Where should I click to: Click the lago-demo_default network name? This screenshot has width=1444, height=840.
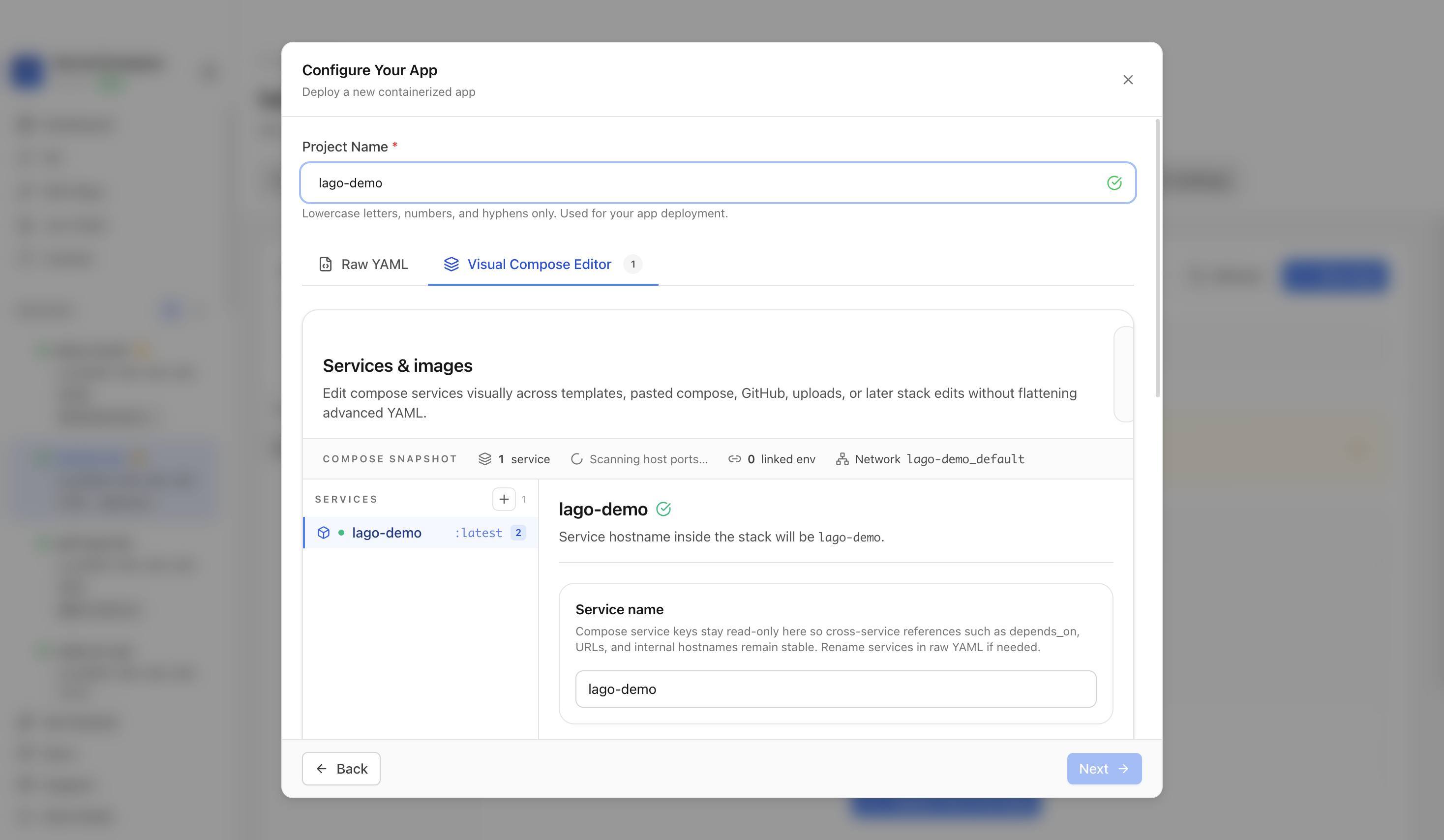click(965, 459)
